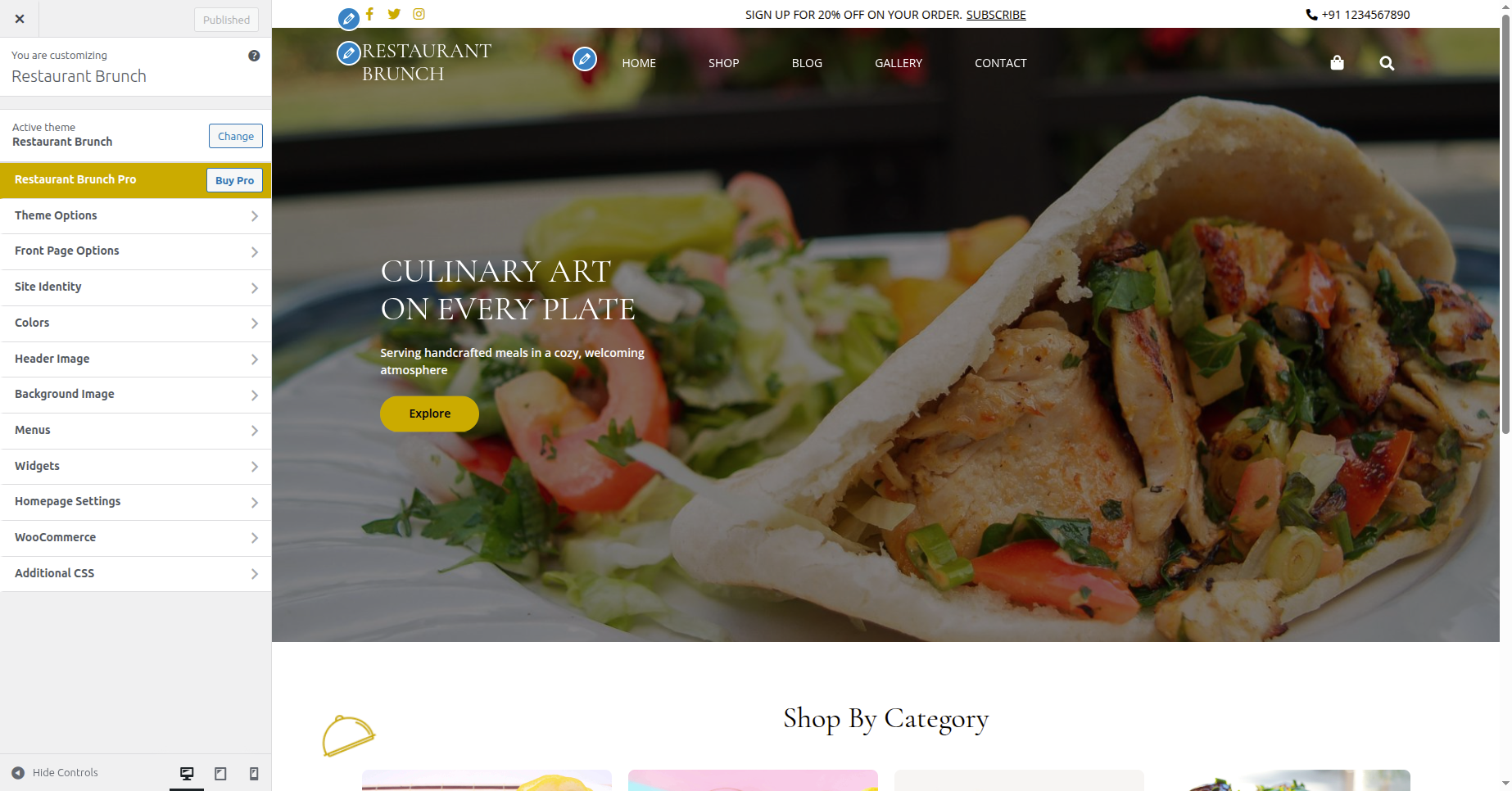1512x791 pixels.
Task: Click the shopping bag cart icon
Action: tap(1337, 63)
